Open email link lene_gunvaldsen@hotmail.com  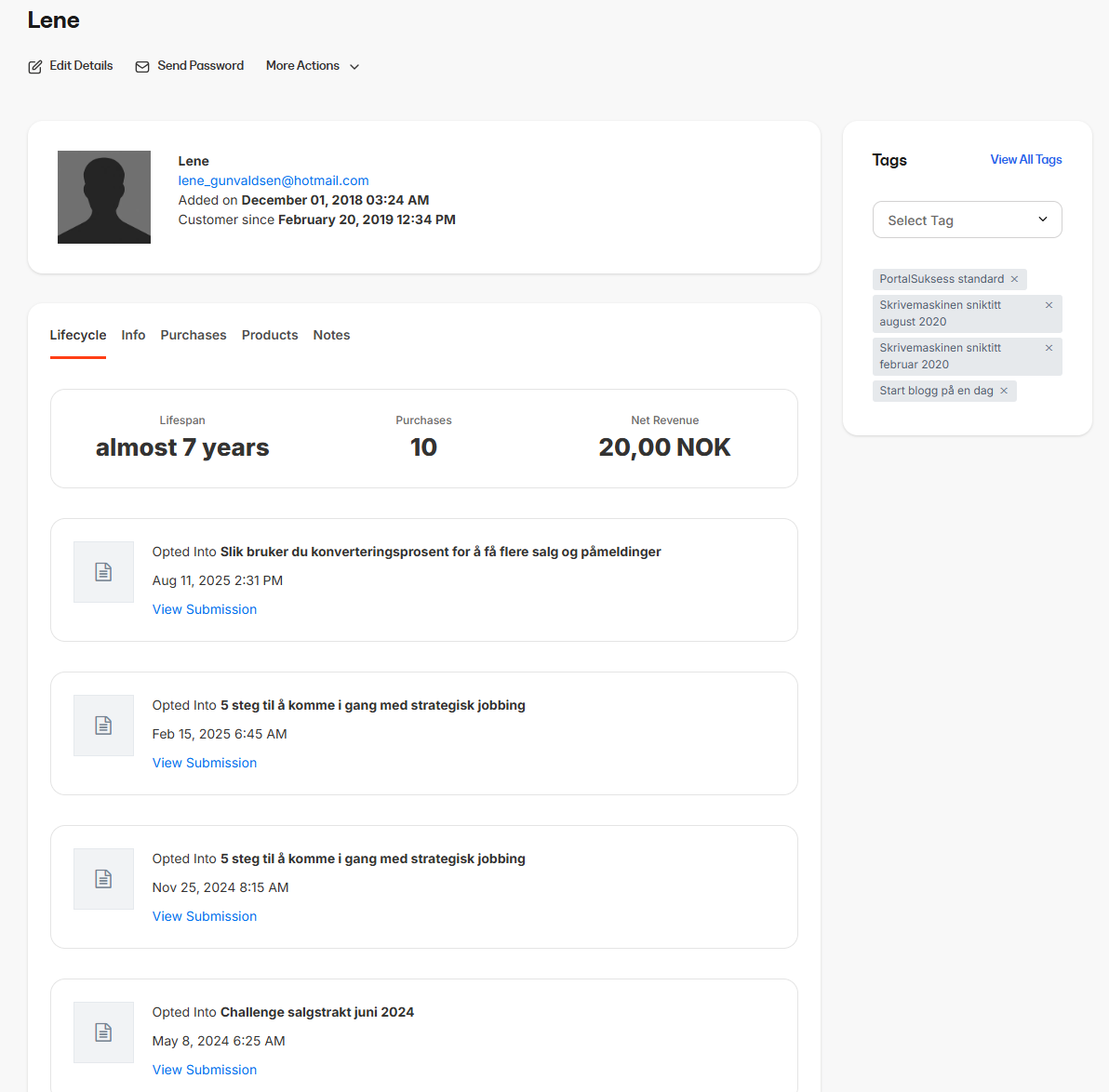[273, 180]
